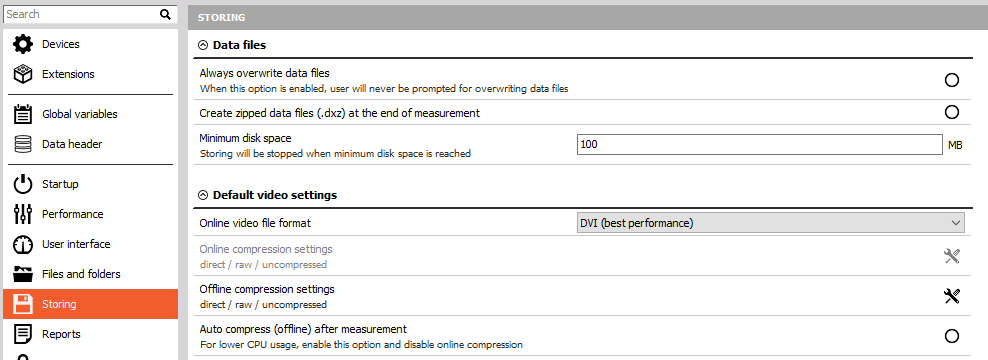Screen dimensions: 988x360
Task: Click the Files and folders icon
Action: coord(23,274)
